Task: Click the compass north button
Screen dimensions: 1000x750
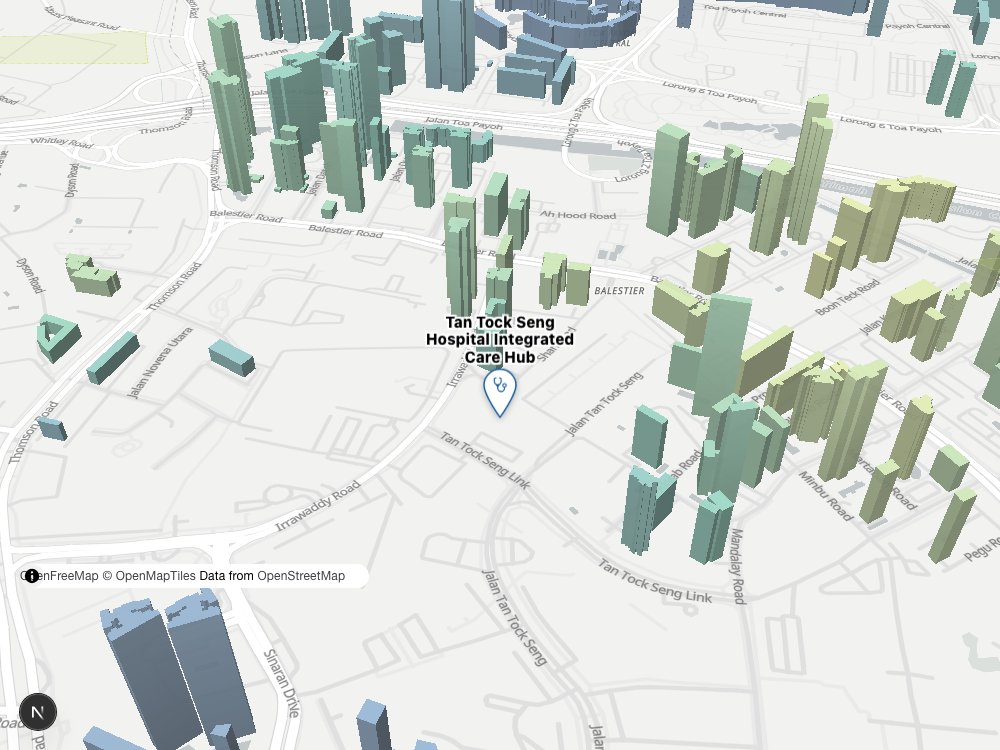Action: pyautogui.click(x=38, y=712)
